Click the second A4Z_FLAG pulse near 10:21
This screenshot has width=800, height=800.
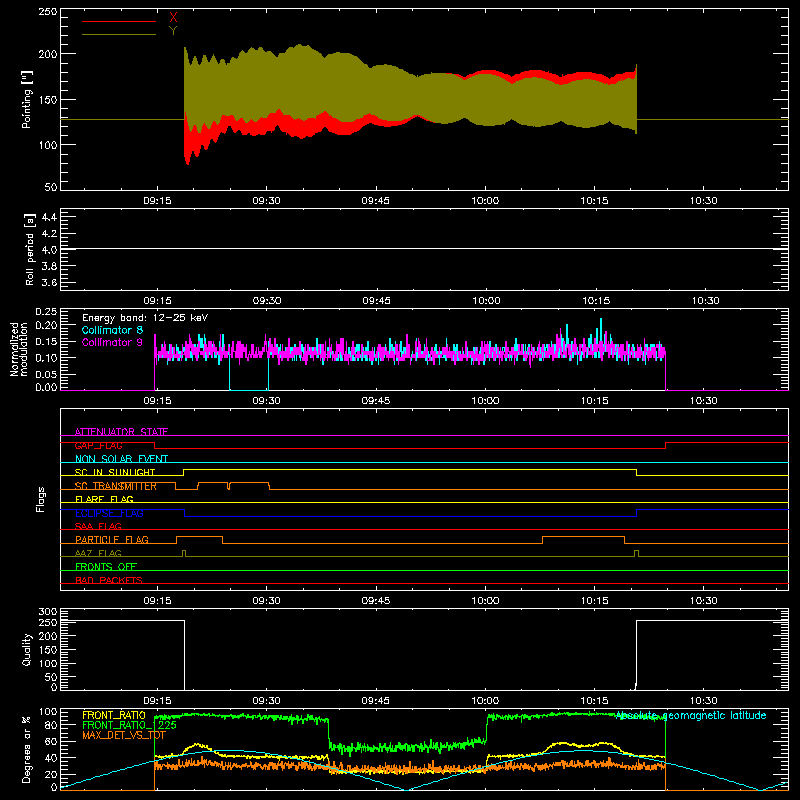(x=636, y=553)
